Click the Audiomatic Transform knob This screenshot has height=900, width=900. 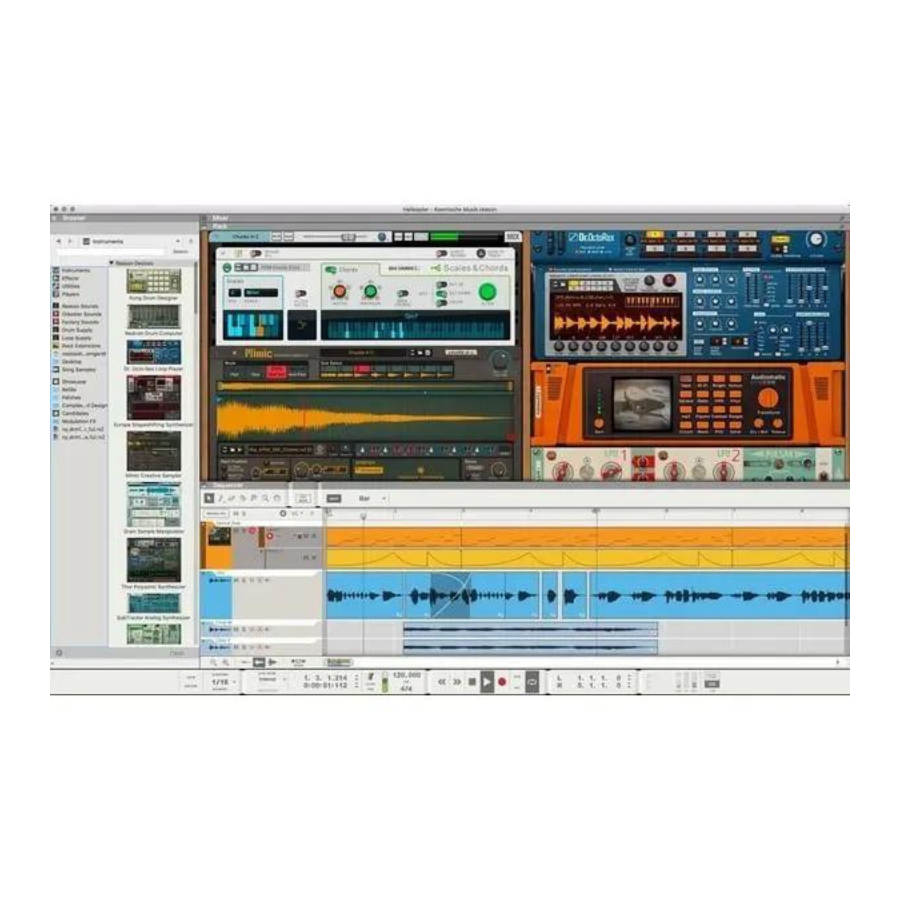[768, 398]
